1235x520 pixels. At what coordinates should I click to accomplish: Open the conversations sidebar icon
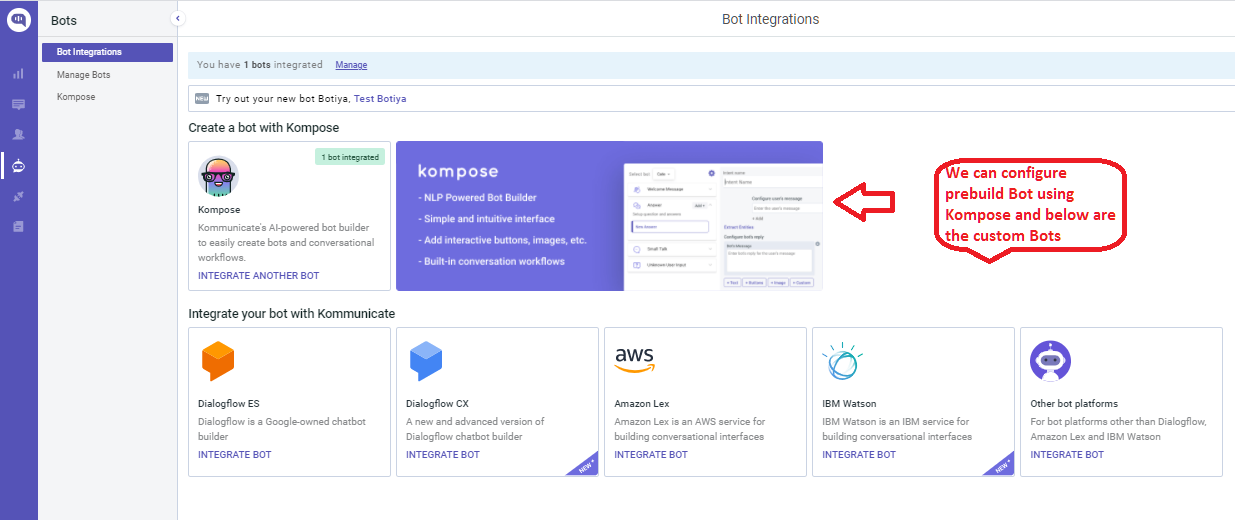18,104
